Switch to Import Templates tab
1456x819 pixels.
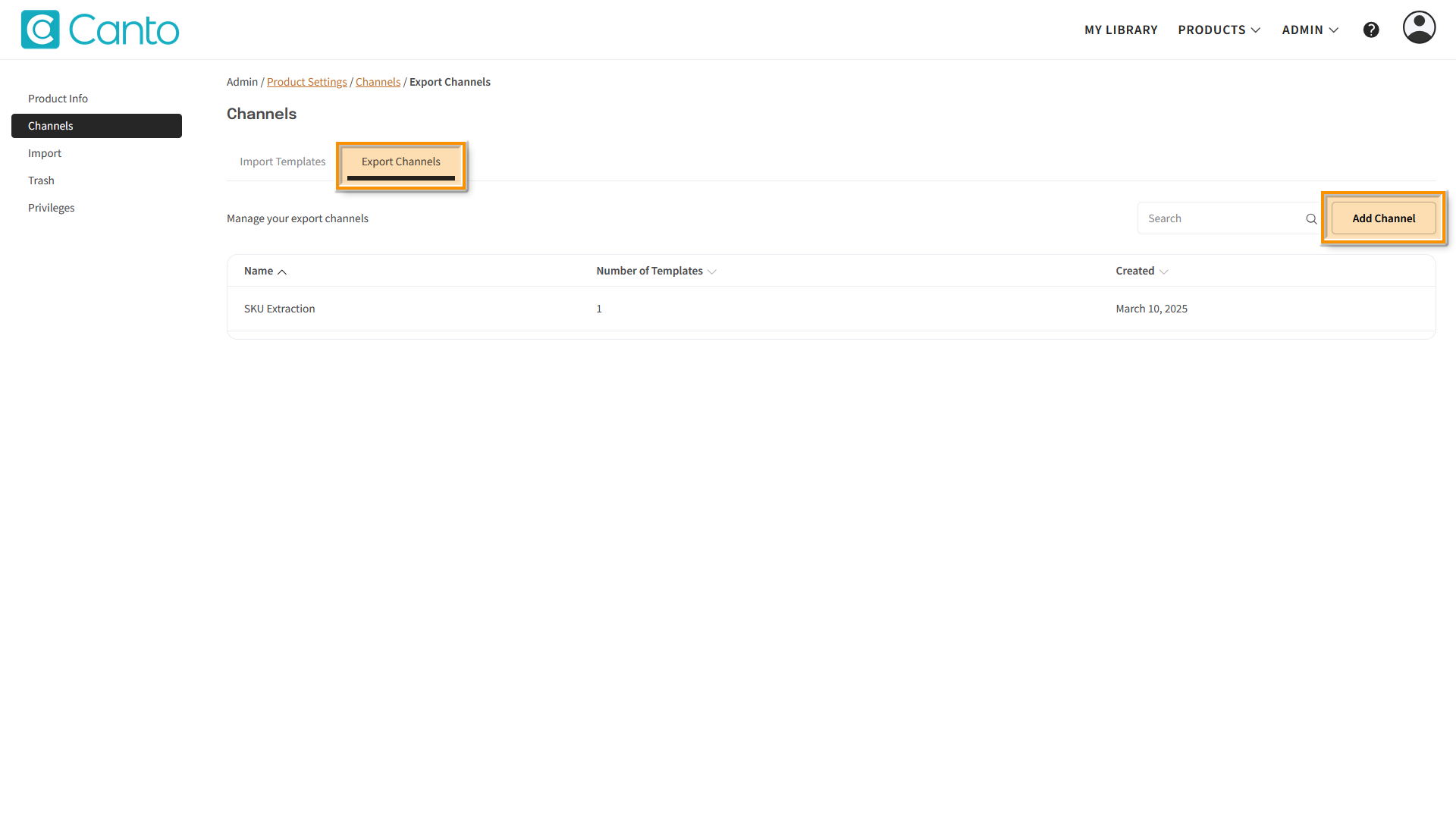pyautogui.click(x=283, y=162)
